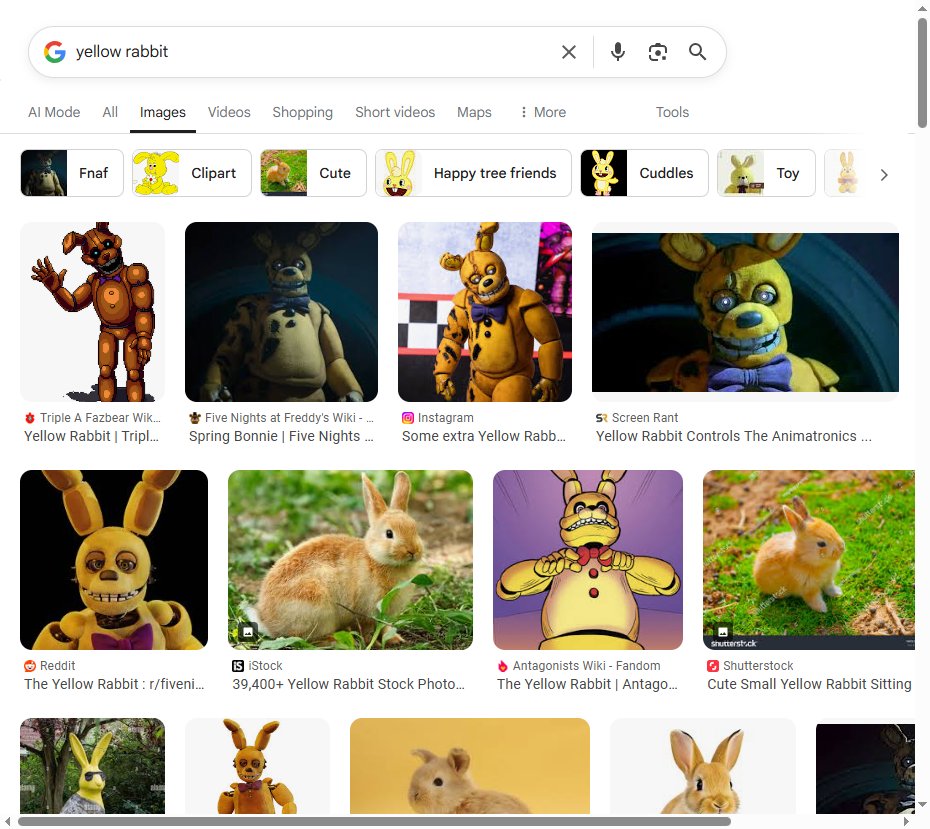Open "39,400+ Yellow Rabbit Stock Photo" title

click(348, 684)
